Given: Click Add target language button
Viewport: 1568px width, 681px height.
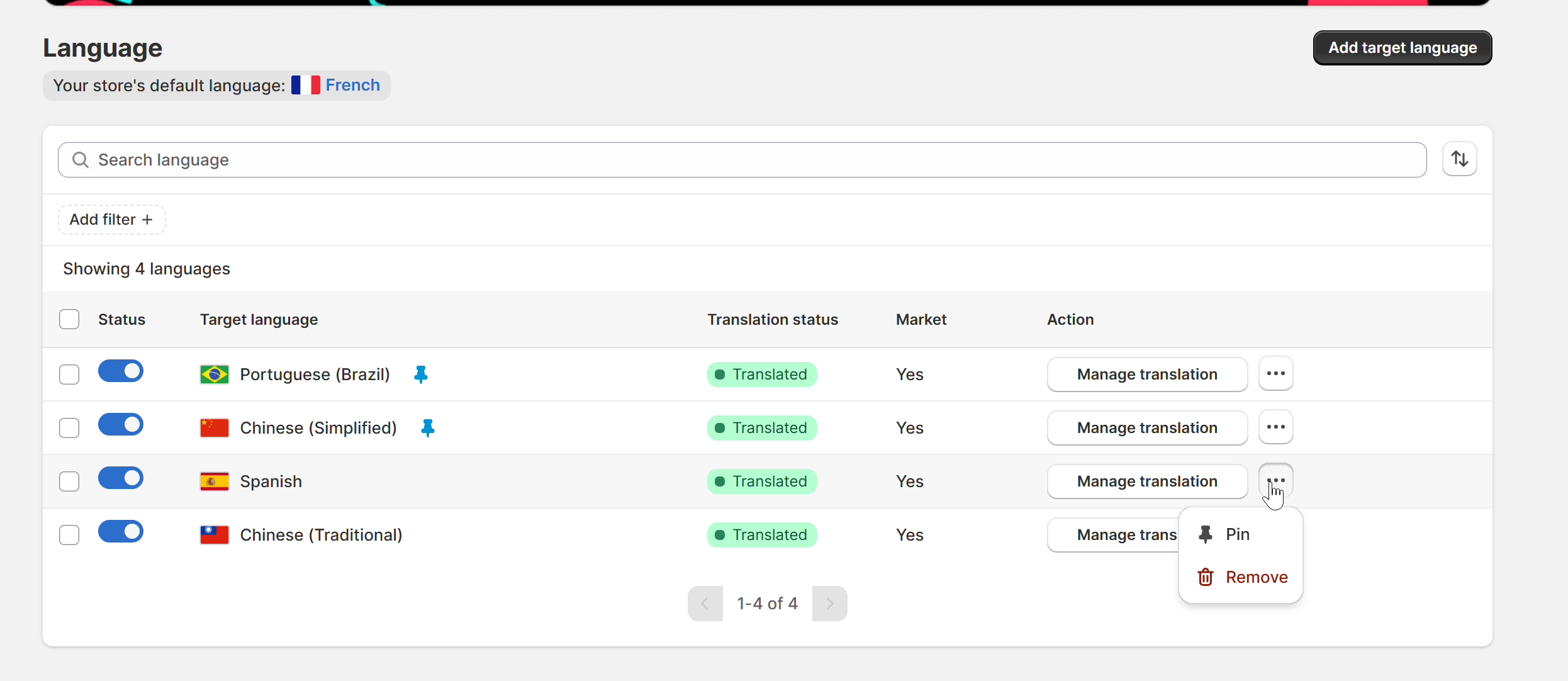Looking at the screenshot, I should tap(1402, 48).
